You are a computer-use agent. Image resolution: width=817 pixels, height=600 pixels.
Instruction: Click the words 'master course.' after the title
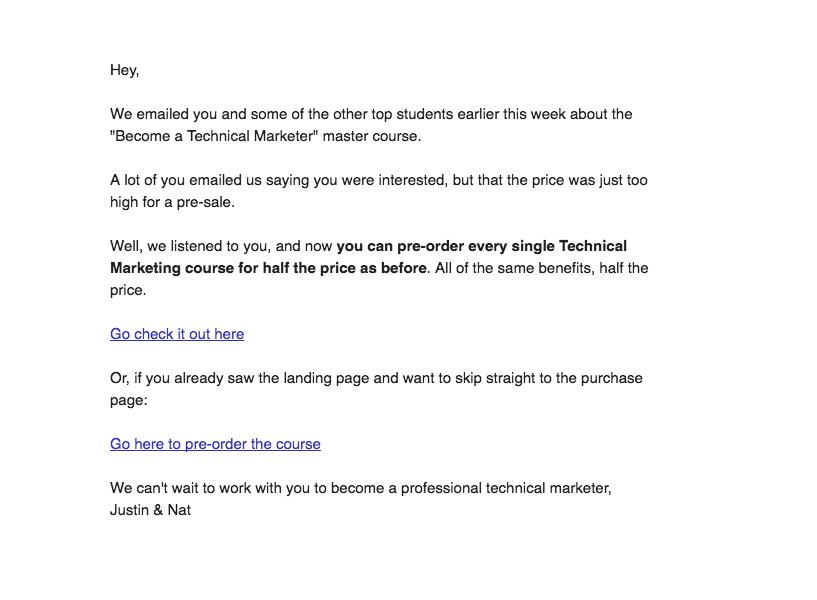click(x=372, y=136)
